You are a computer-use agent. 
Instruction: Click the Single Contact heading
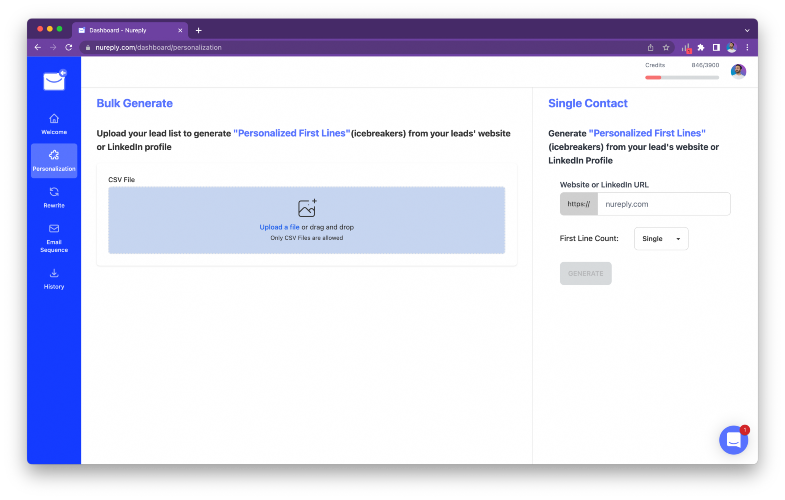(x=588, y=103)
